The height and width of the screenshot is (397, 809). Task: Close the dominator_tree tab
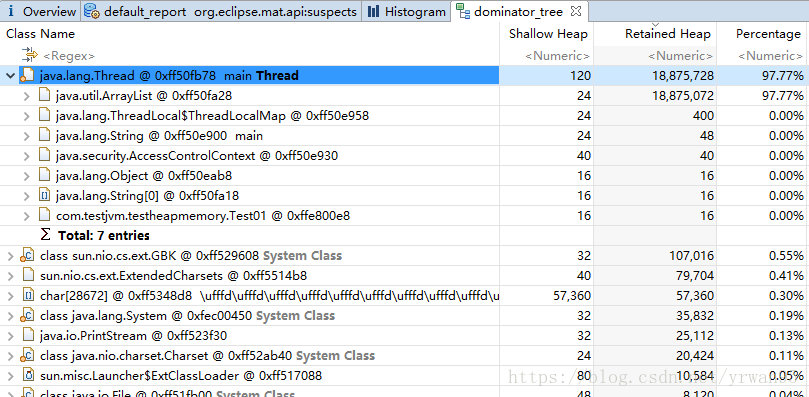click(x=577, y=11)
